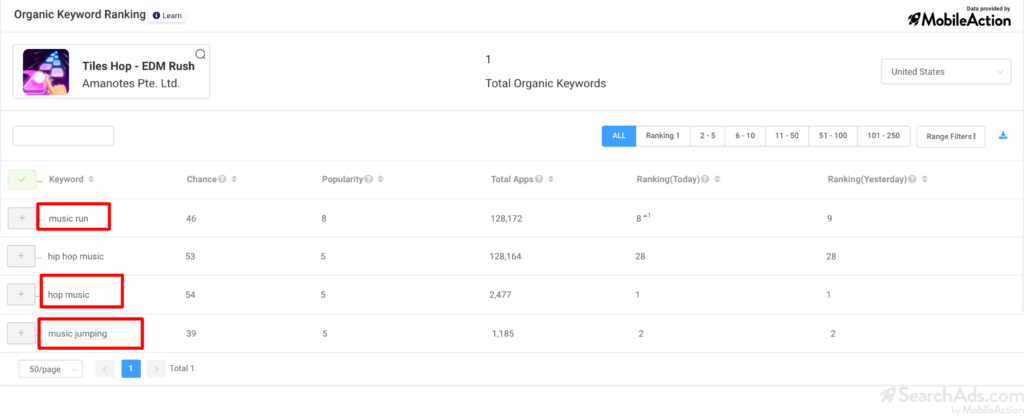This screenshot has width=1024, height=416.
Task: Open the Range Filters dropdown
Action: pos(951,136)
